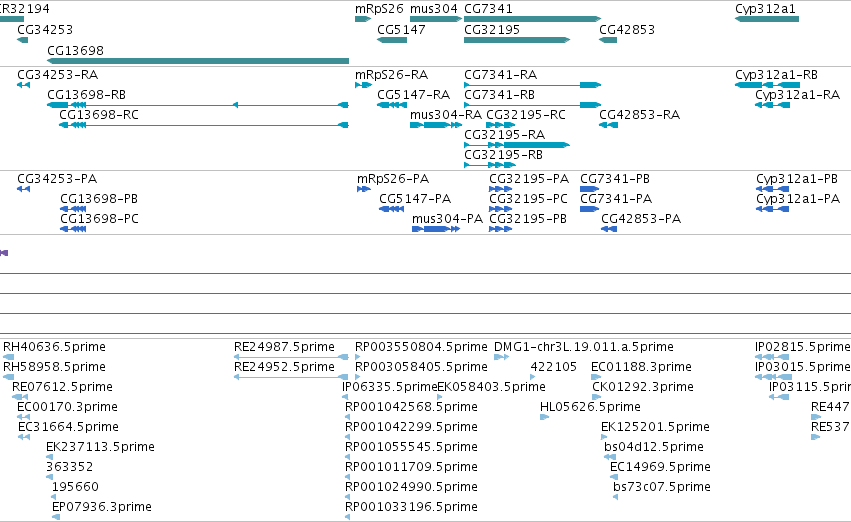Screen dimensions: 851x522
Task: Click the CG32195-RC transcript label
Action: click(x=526, y=115)
